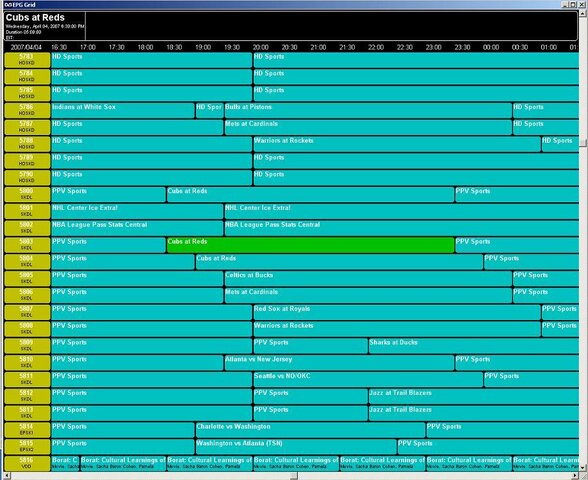The width and height of the screenshot is (588, 480).
Task: Click channel 5814 EPSX1 cell
Action: click(27, 430)
